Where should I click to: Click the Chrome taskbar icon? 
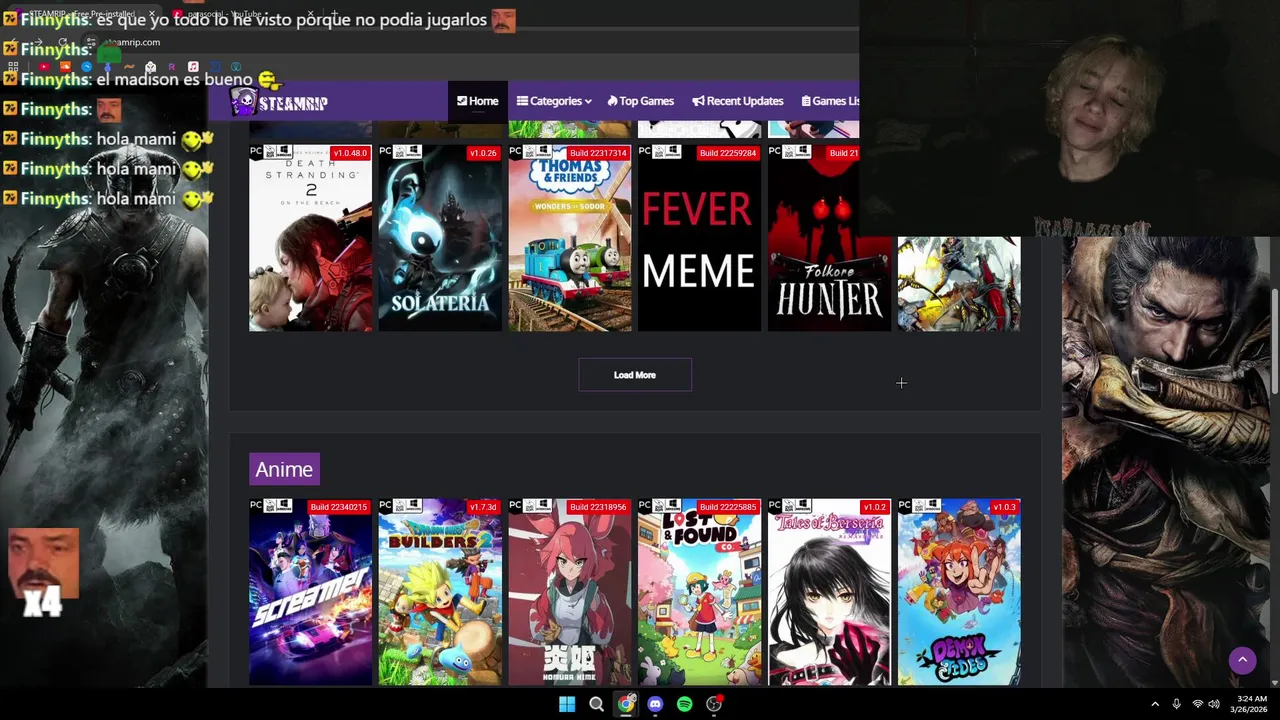coord(626,704)
